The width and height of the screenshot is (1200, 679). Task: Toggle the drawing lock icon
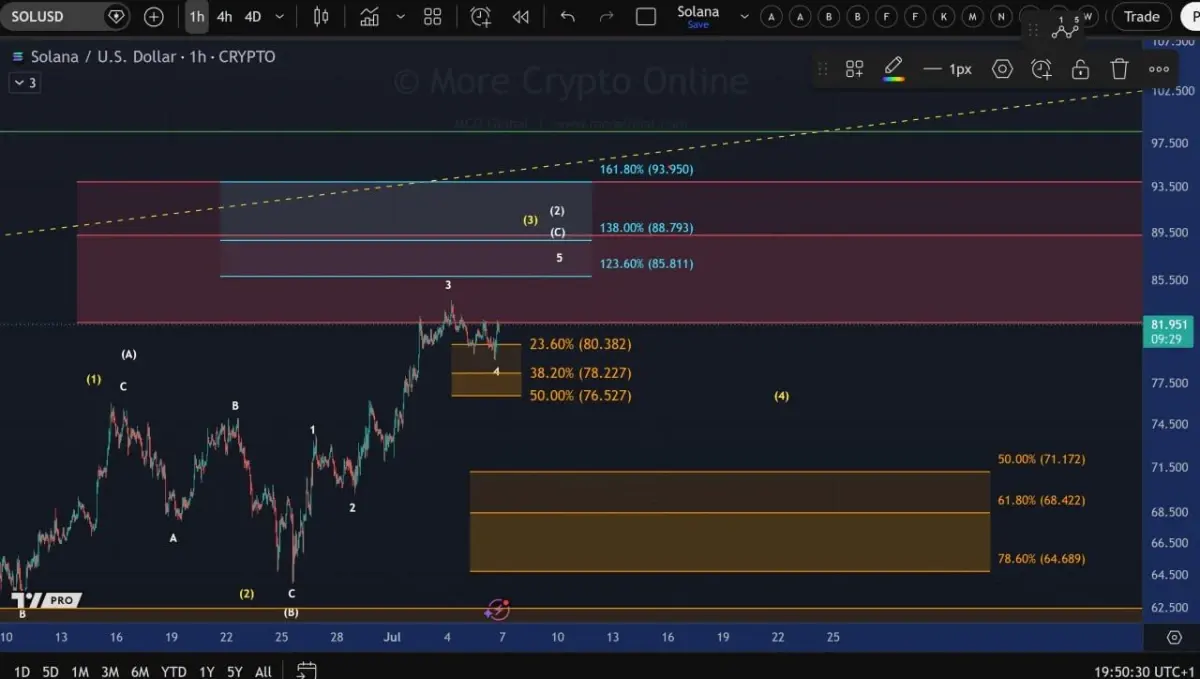pos(1080,69)
